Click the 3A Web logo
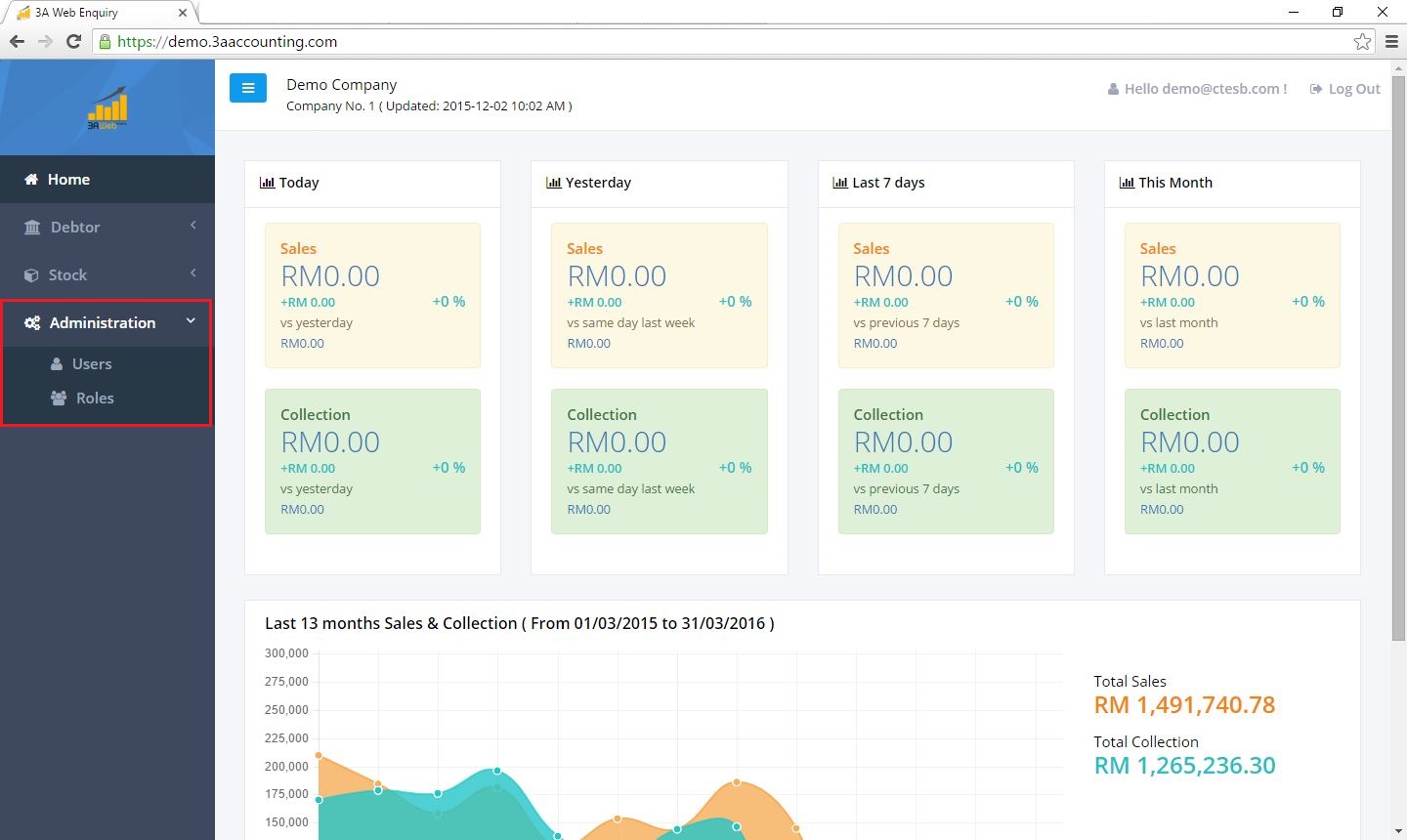The width and height of the screenshot is (1407, 840). (107, 108)
